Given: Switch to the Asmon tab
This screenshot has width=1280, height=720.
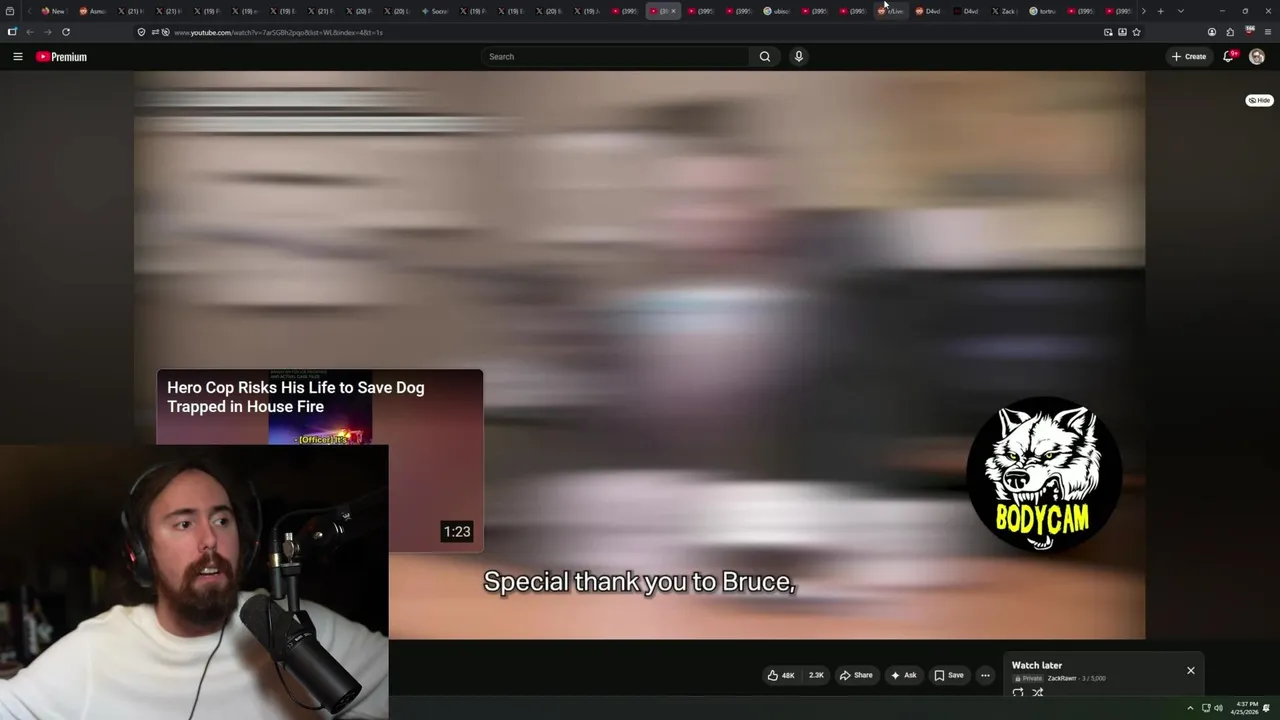Looking at the screenshot, I should (92, 11).
